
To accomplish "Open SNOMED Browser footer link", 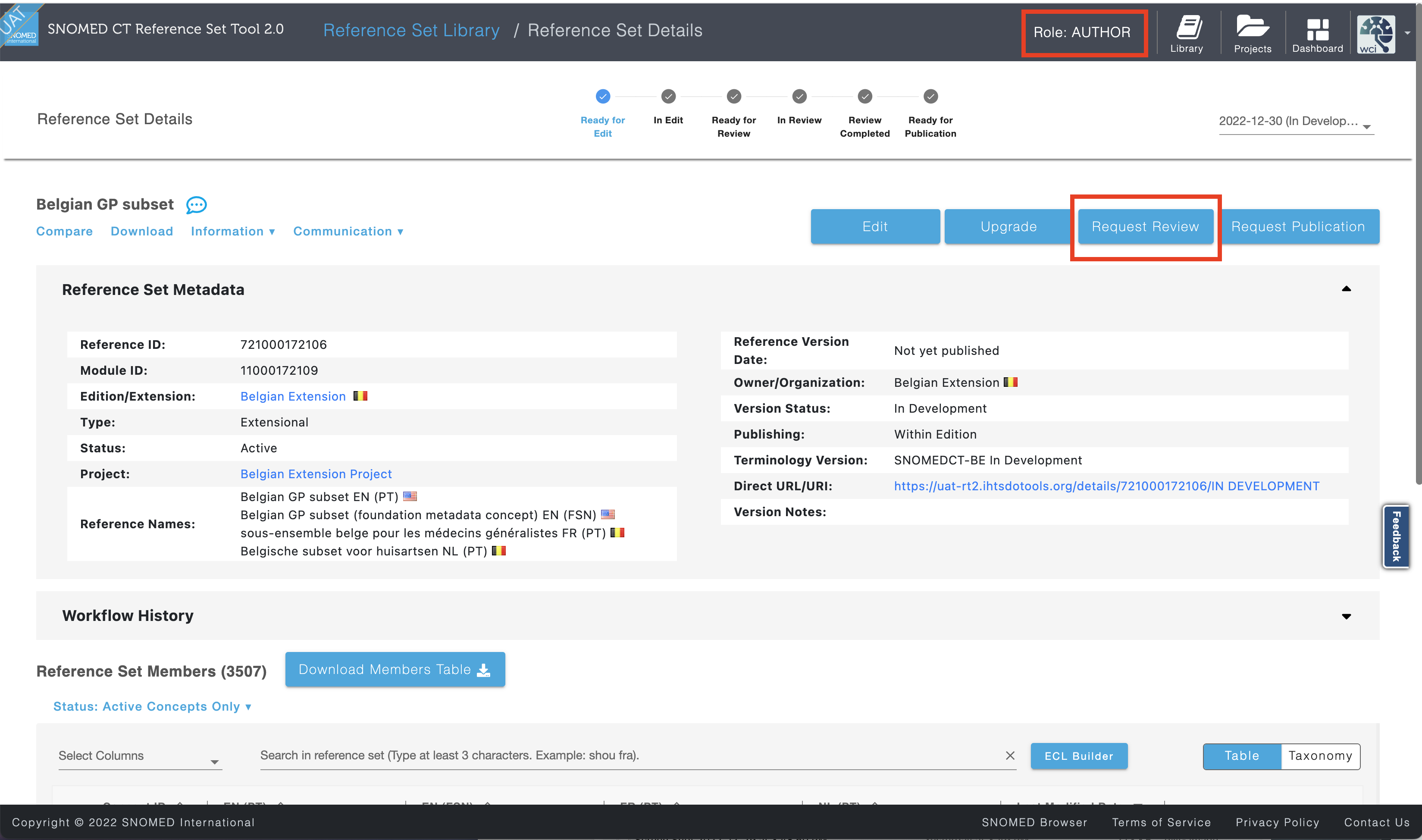I will pos(1034,822).
